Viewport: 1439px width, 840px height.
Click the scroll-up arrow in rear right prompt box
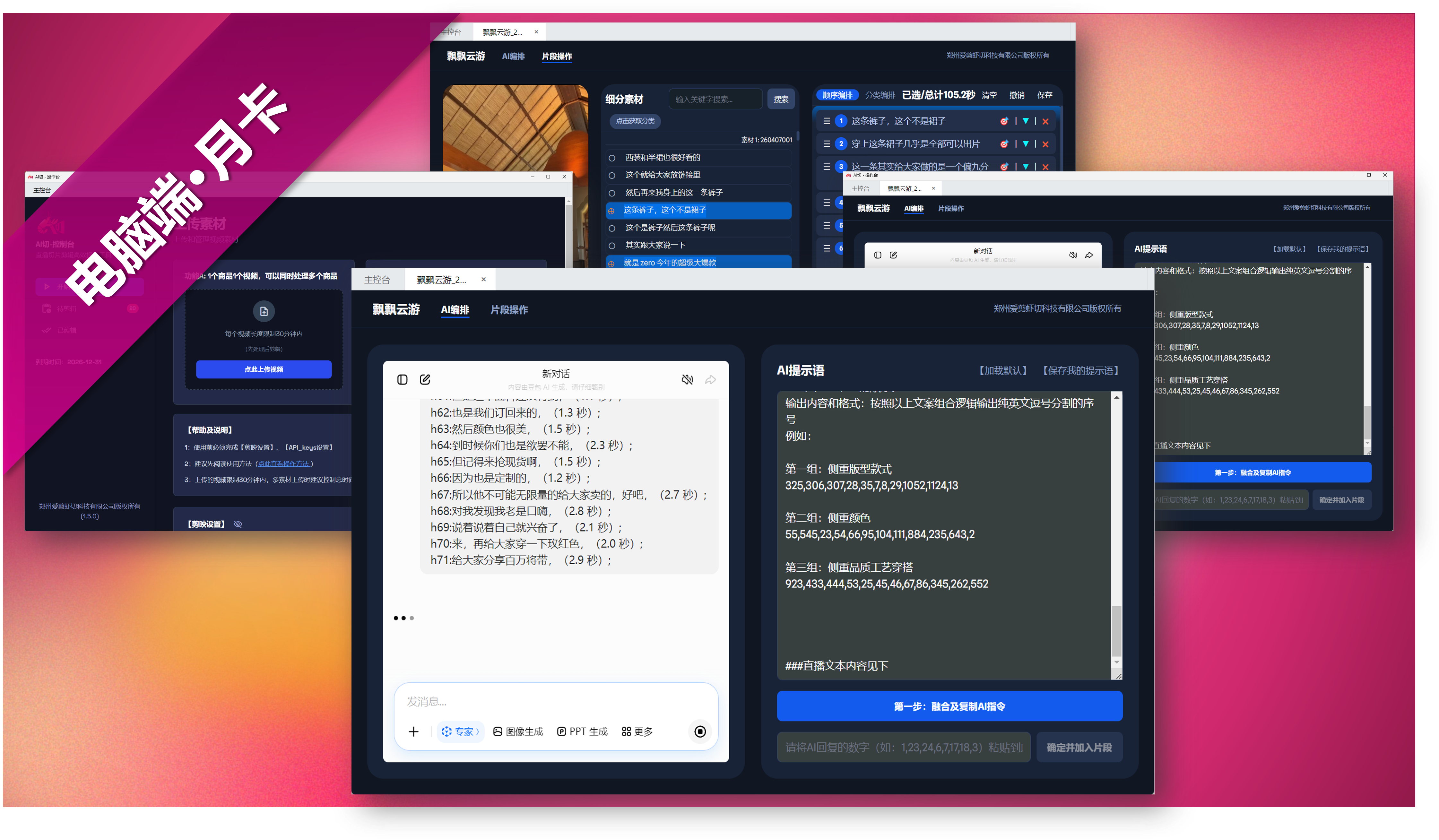click(1367, 267)
